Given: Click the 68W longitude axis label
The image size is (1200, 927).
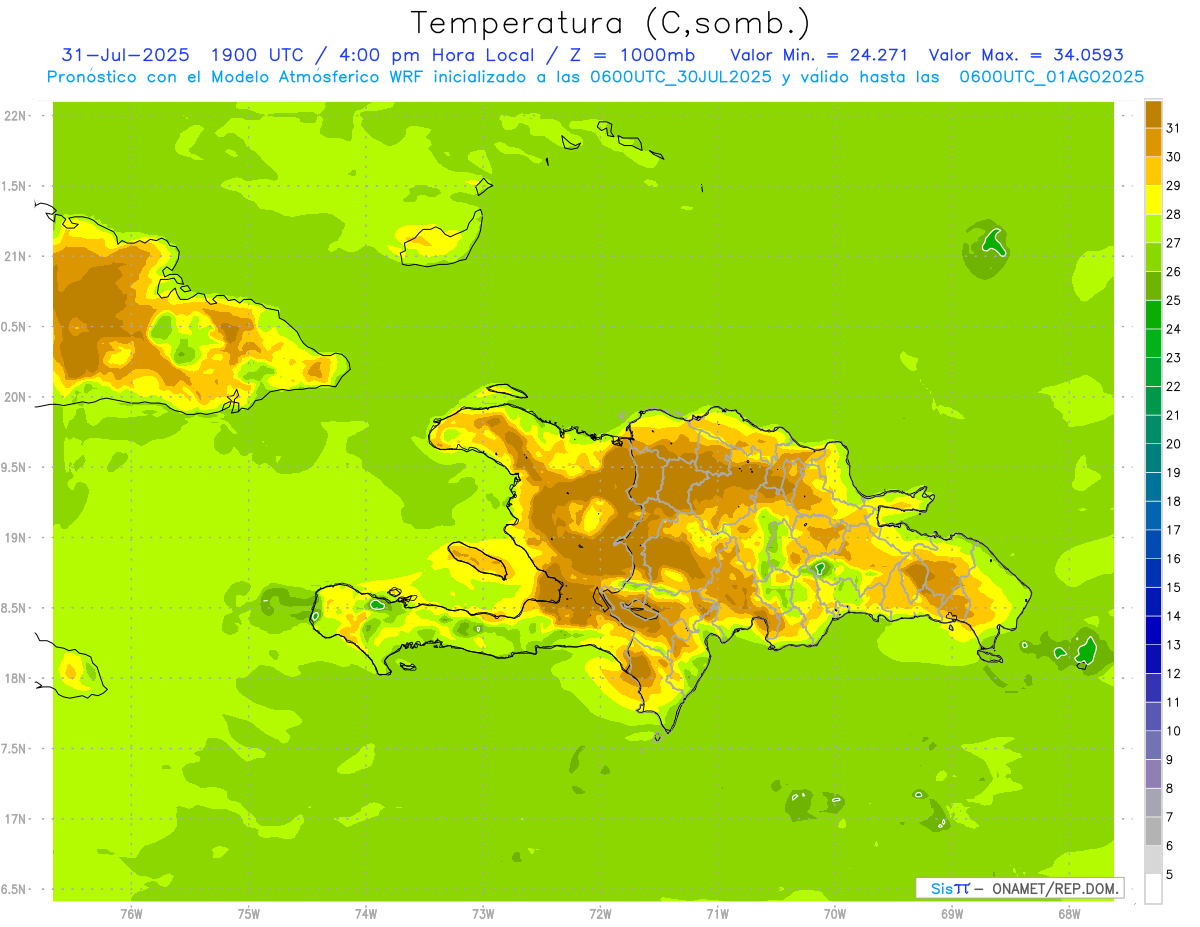Looking at the screenshot, I should point(1069,914).
